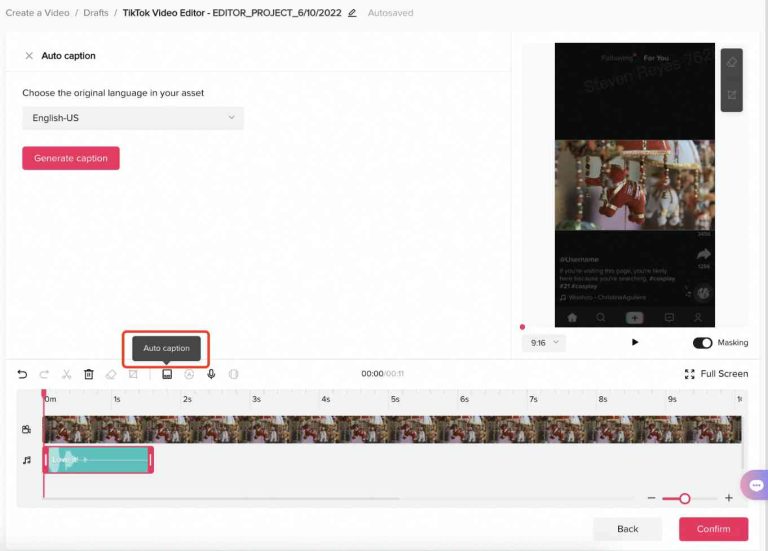
Task: Play the video preview
Action: (635, 342)
